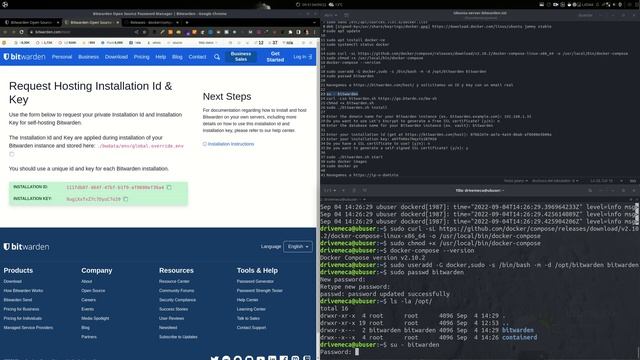The width and height of the screenshot is (640, 360).
Task: Click the share icon in address bar
Action: [x=136, y=32]
